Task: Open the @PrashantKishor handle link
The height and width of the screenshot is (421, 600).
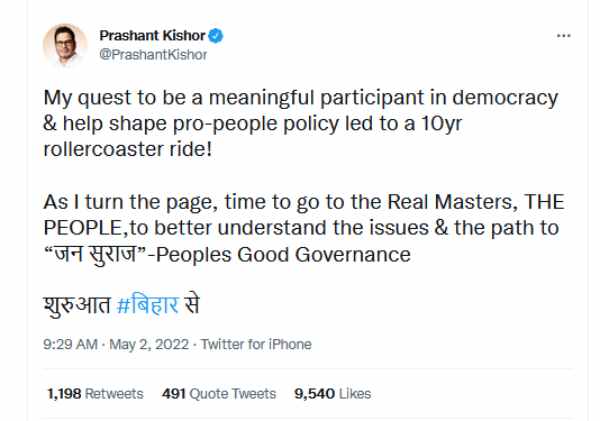Action: (x=153, y=54)
